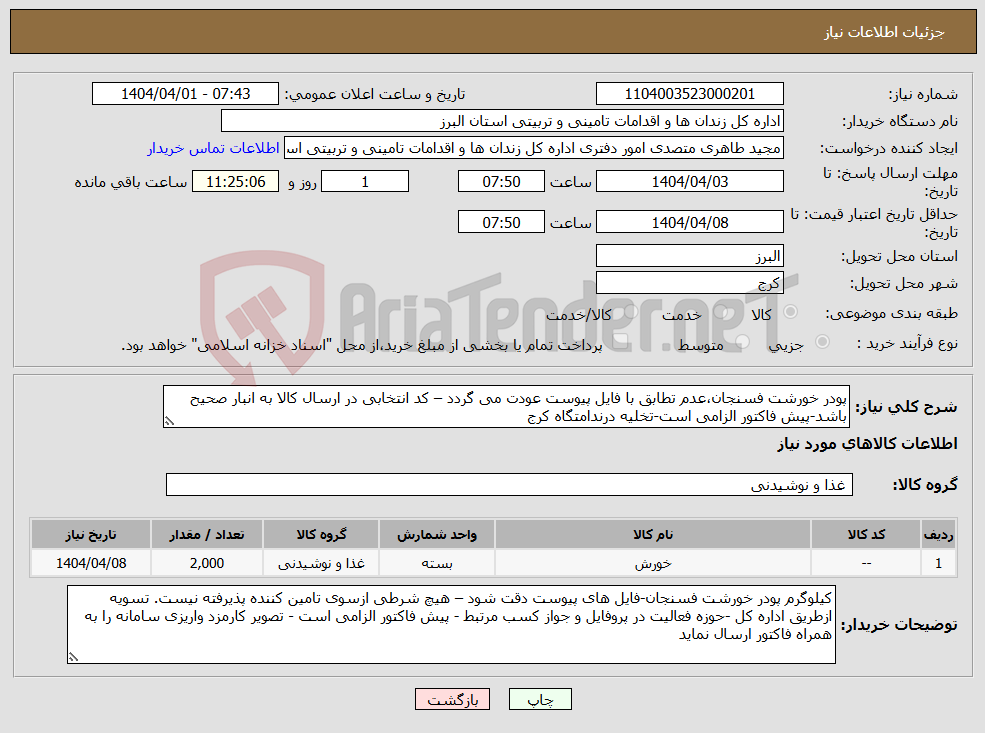Click the delivery province field البرز

point(690,256)
